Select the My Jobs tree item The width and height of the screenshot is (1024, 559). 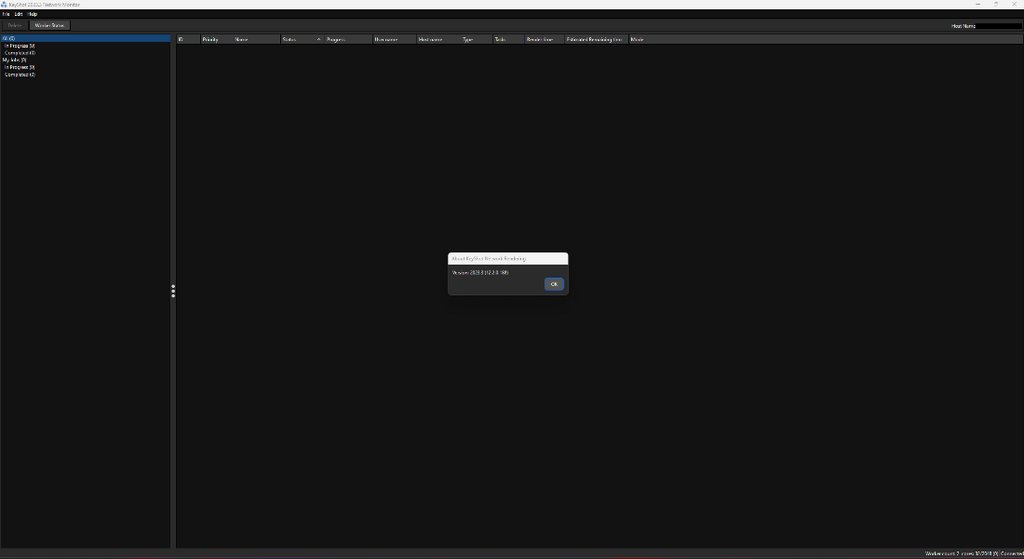pyautogui.click(x=14, y=60)
